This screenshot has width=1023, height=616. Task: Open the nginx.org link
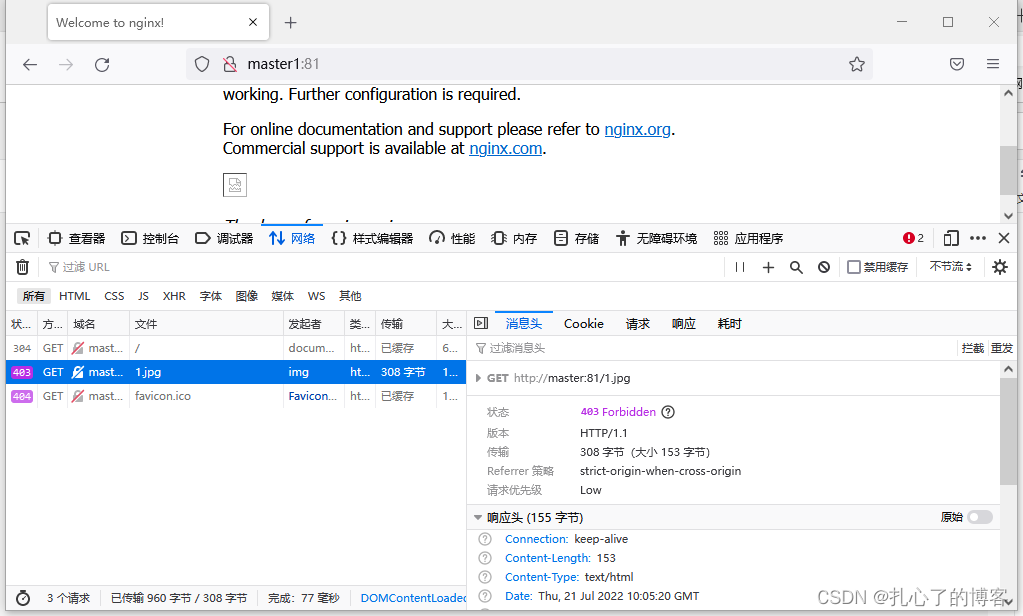pyautogui.click(x=637, y=129)
